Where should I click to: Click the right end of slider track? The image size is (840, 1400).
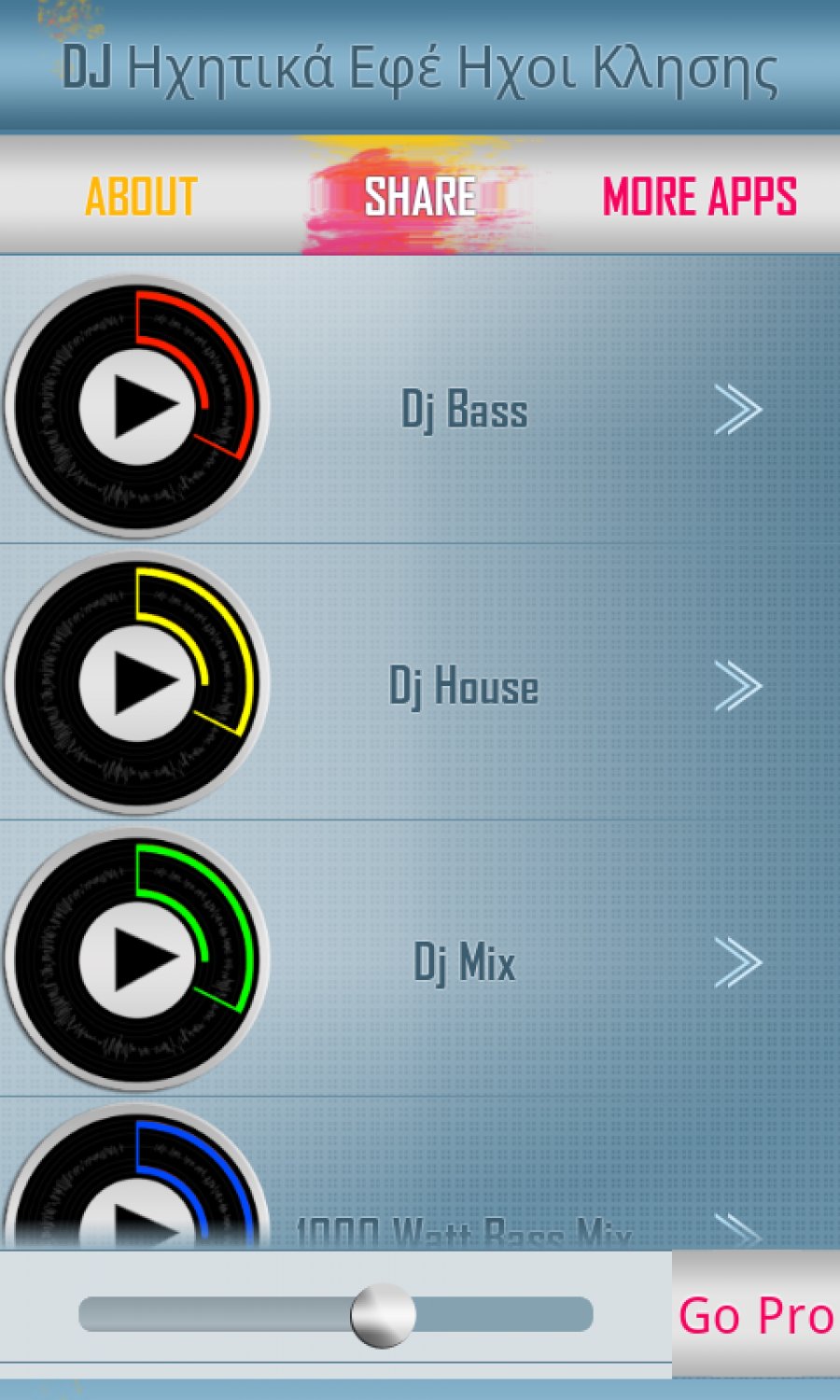[577, 1315]
